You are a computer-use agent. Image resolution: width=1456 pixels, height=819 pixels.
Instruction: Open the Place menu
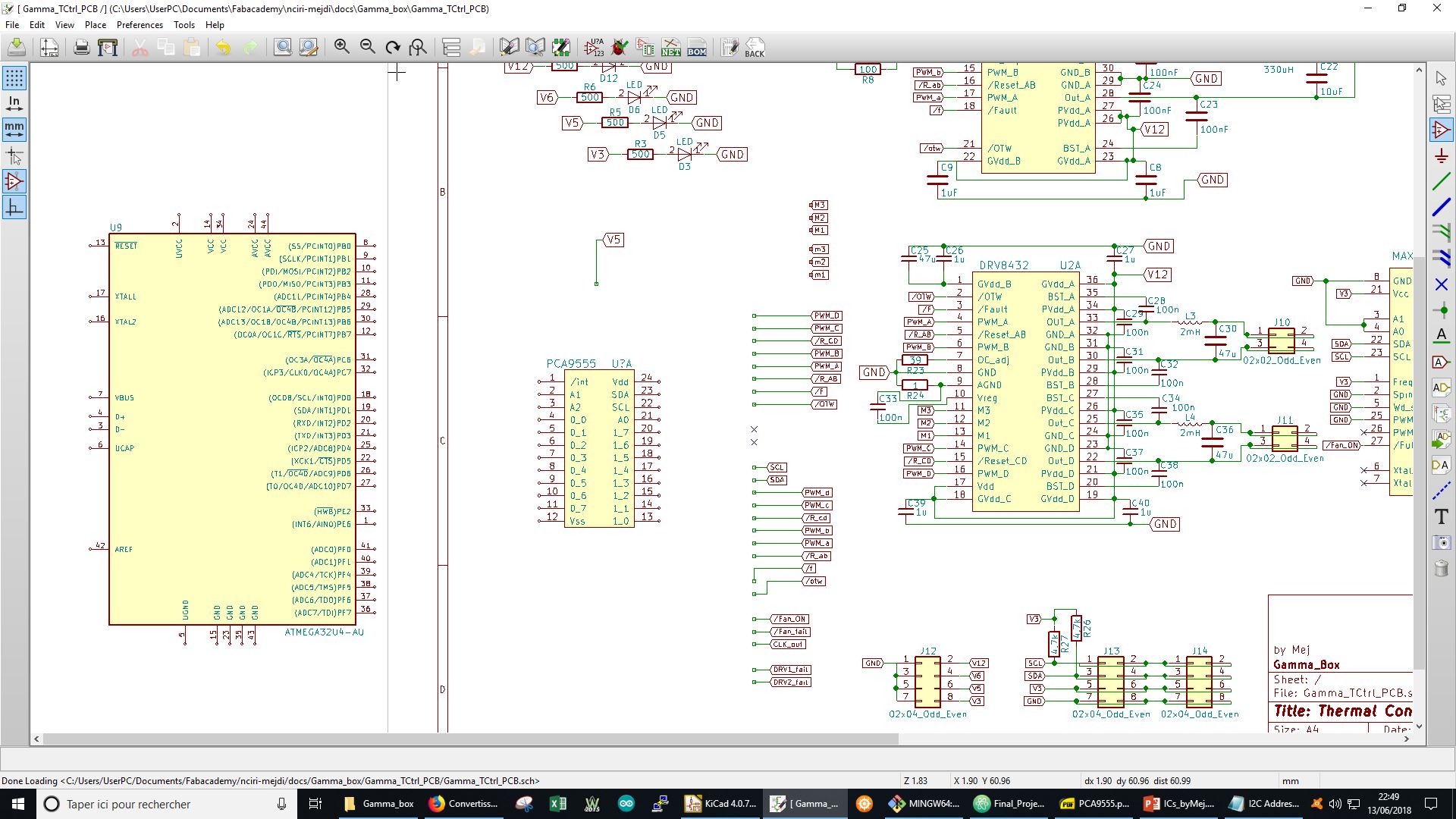96,24
